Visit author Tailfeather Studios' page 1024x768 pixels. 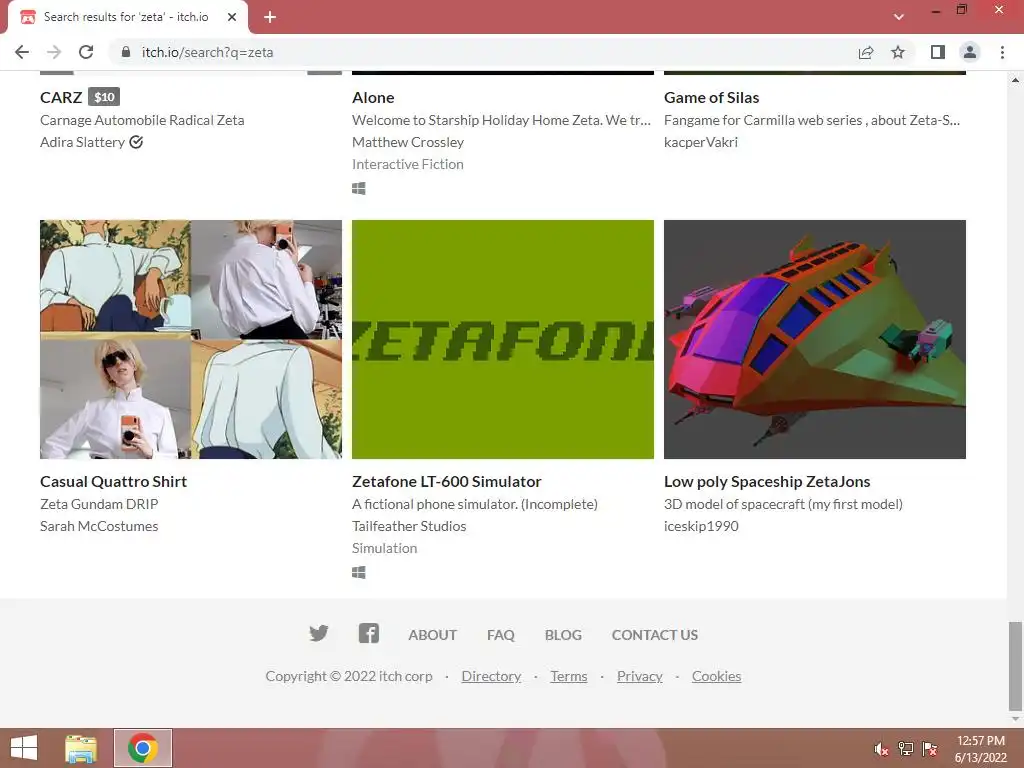coord(409,526)
